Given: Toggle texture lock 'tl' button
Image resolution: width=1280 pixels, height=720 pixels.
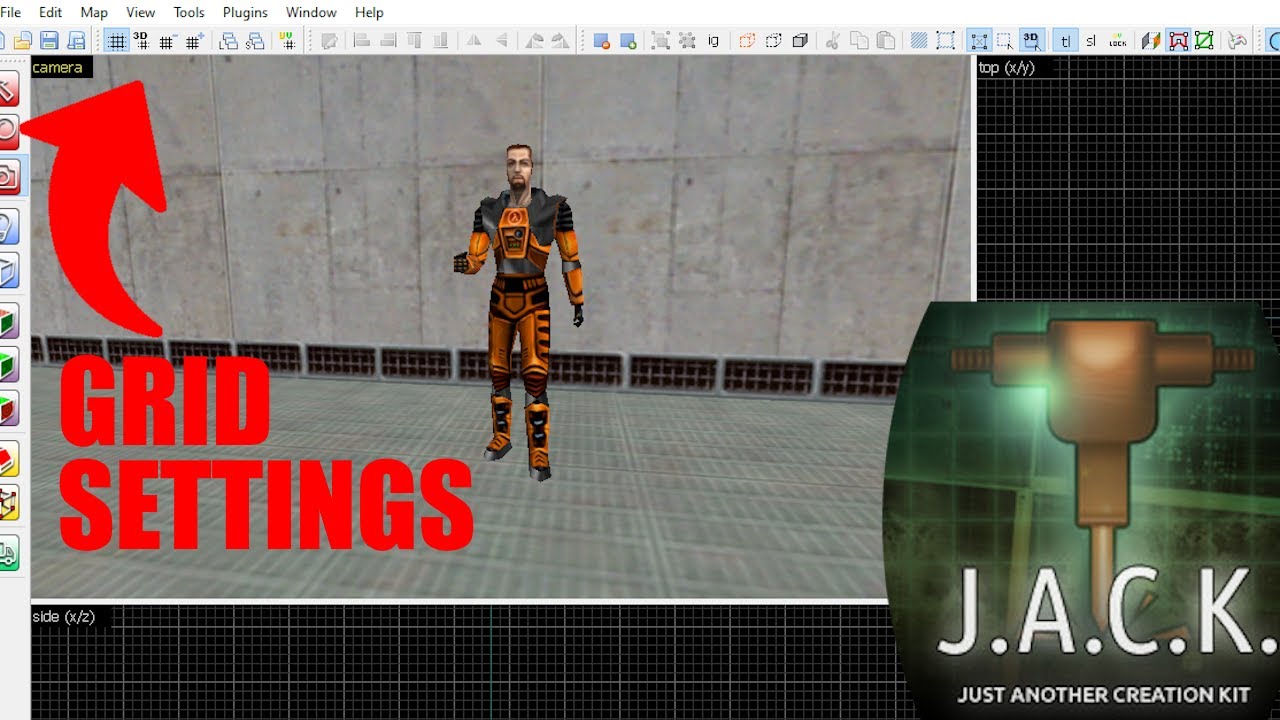Looking at the screenshot, I should point(1065,41).
